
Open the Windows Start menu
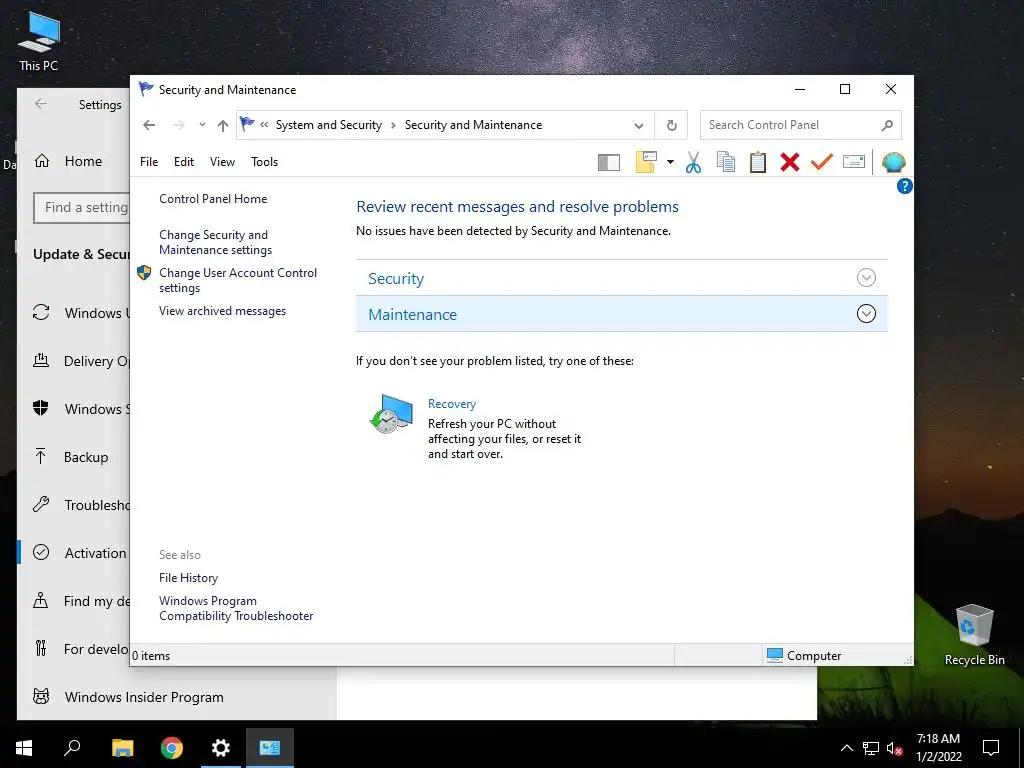tap(24, 748)
